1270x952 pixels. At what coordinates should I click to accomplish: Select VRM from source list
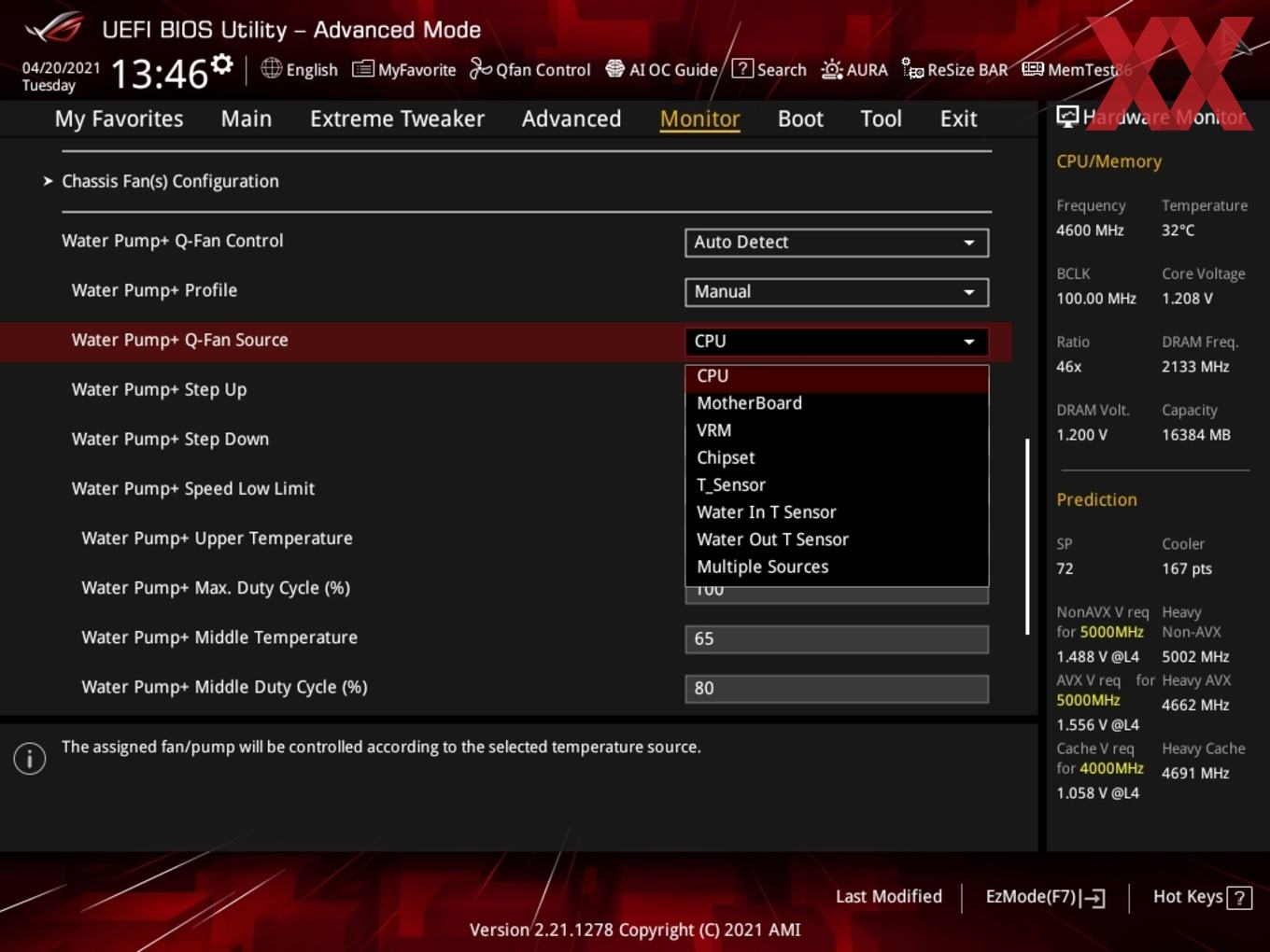[x=837, y=430]
